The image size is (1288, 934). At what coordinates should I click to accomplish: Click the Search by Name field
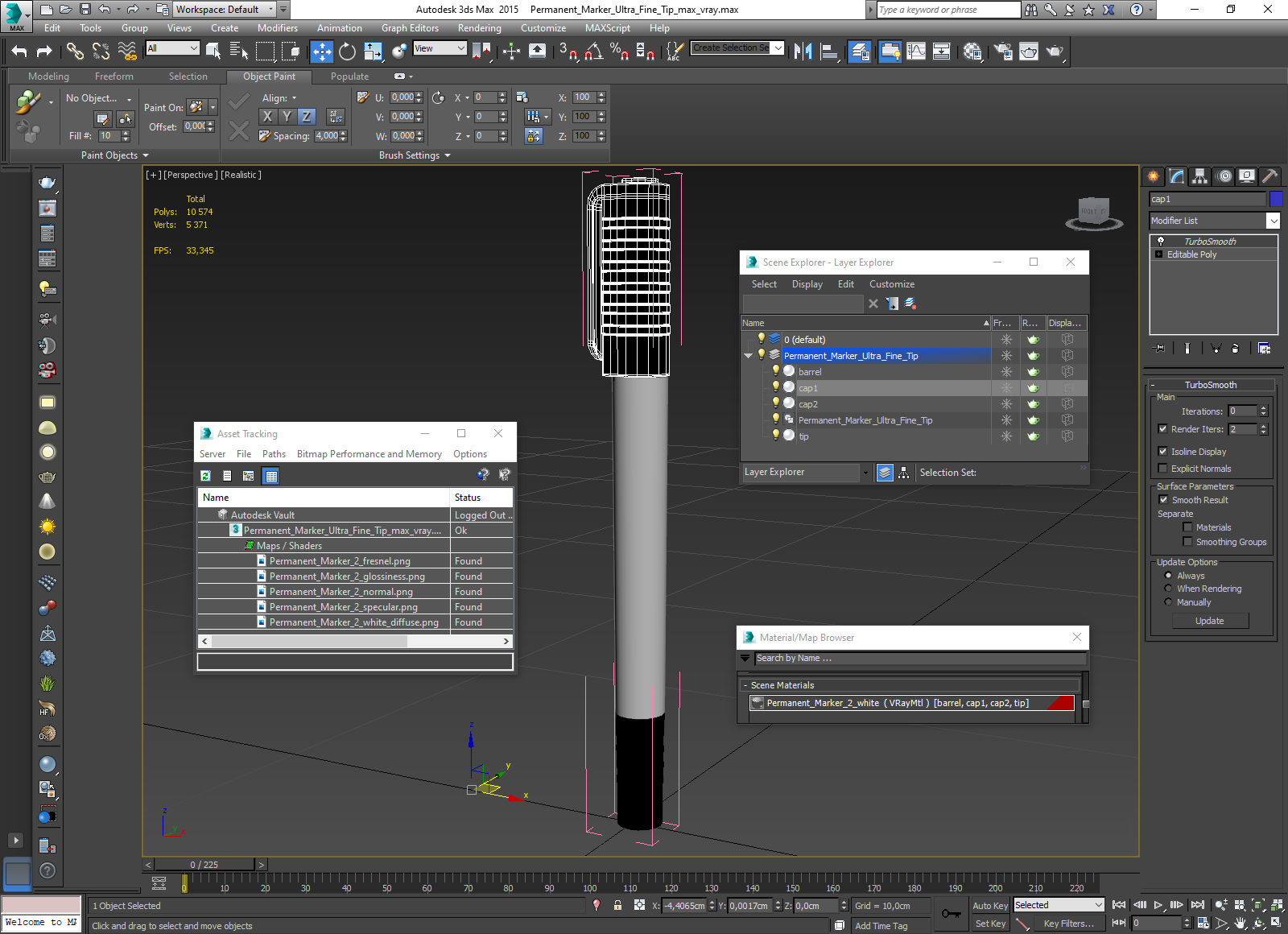pos(920,659)
